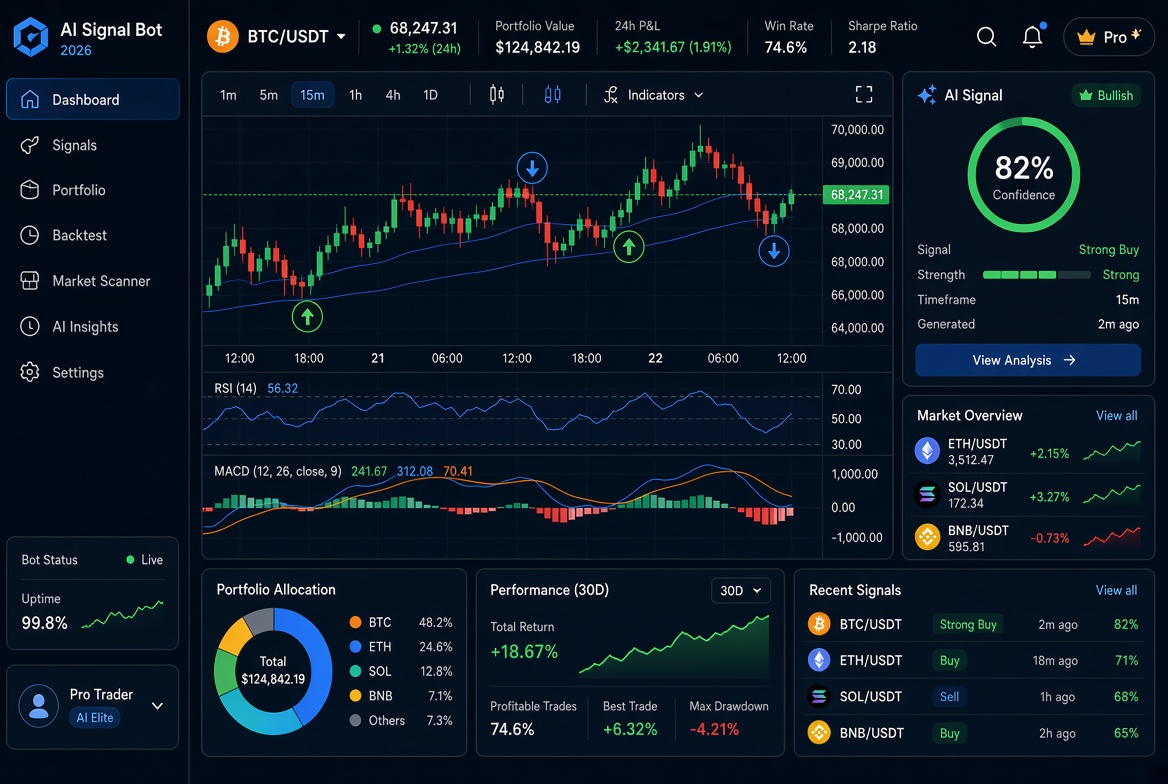Click the Bullish badge
The width and height of the screenshot is (1168, 784).
point(1106,95)
